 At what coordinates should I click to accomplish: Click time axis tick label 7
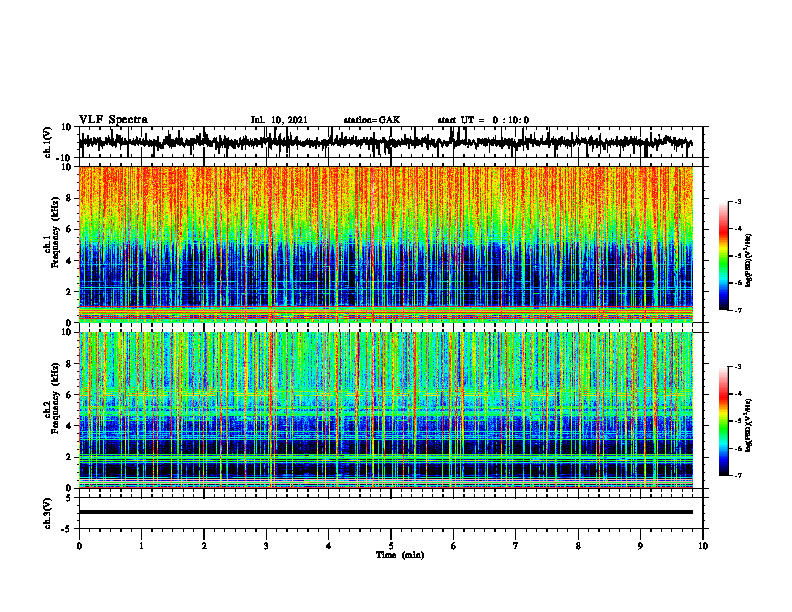coord(516,546)
